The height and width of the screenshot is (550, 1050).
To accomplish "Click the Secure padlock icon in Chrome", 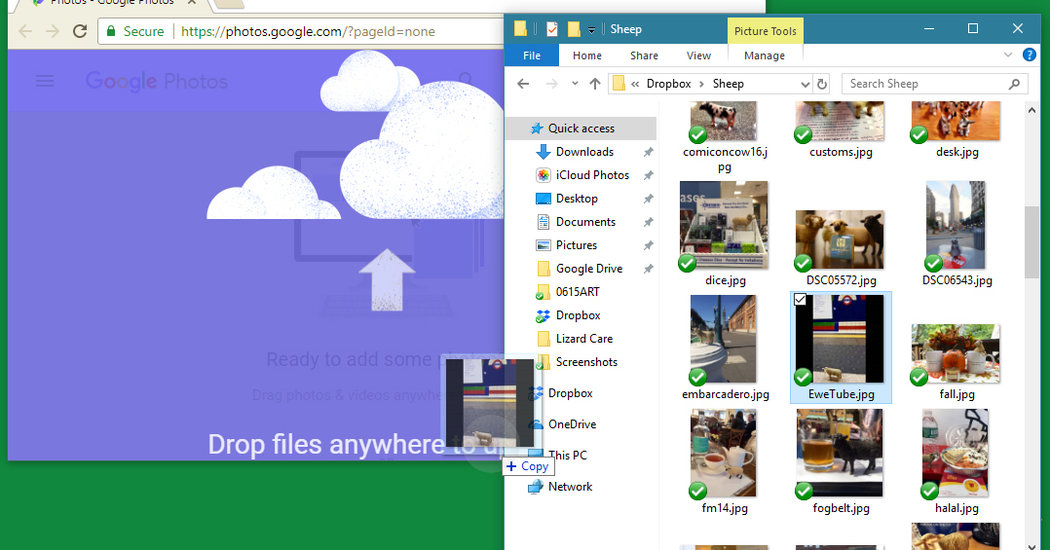I will pyautogui.click(x=111, y=31).
